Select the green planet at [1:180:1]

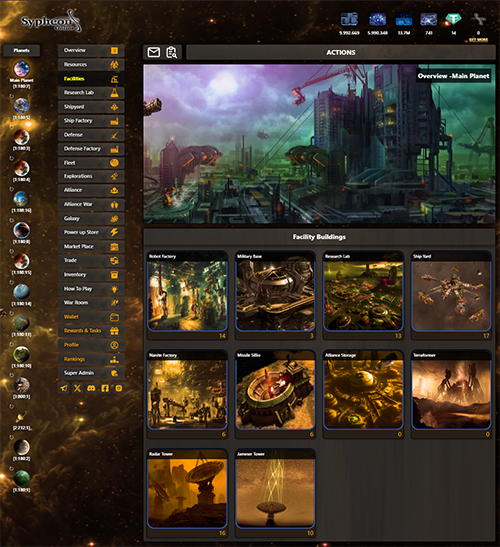coord(21,479)
